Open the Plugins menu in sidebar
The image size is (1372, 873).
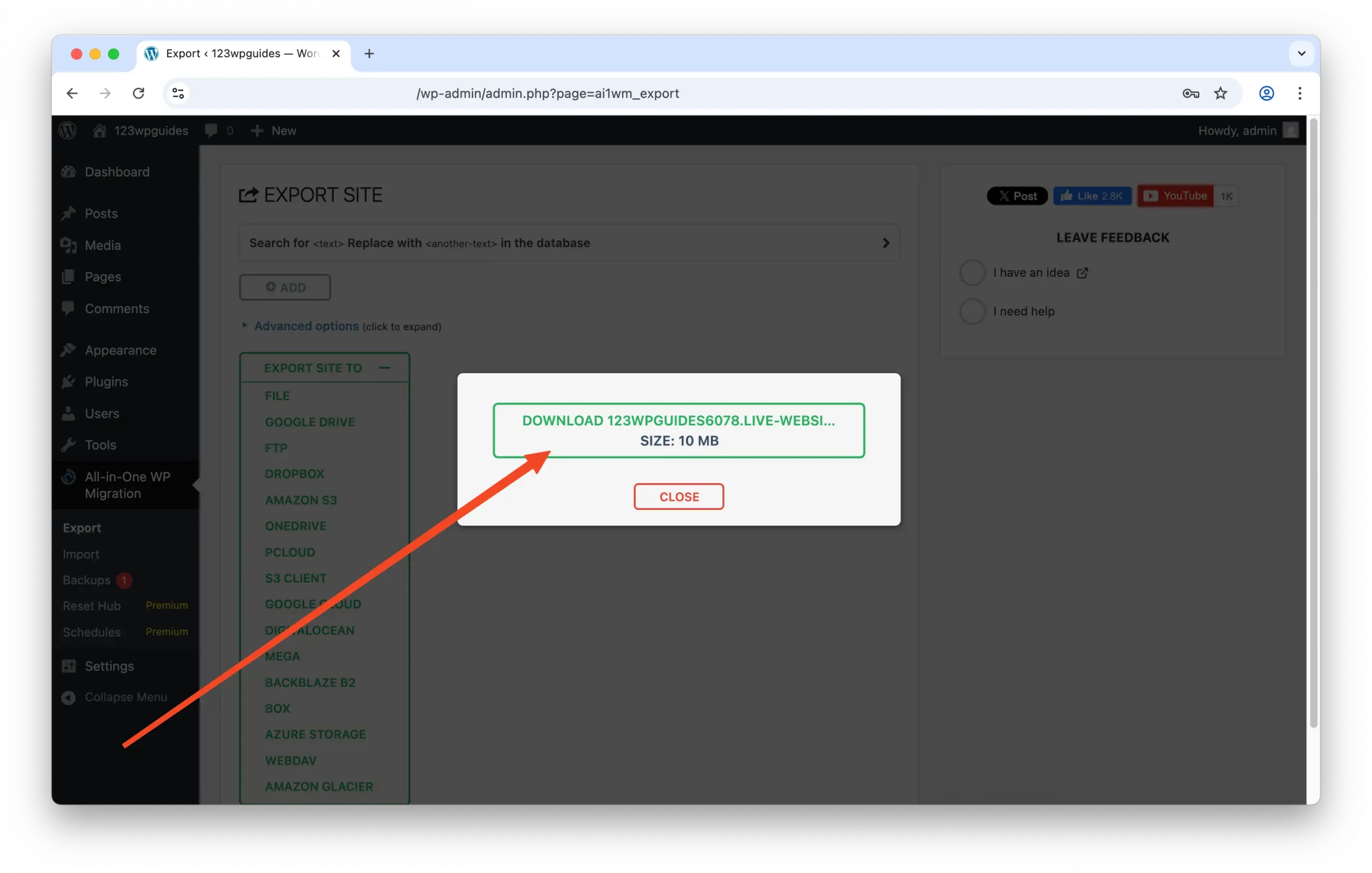(x=106, y=381)
